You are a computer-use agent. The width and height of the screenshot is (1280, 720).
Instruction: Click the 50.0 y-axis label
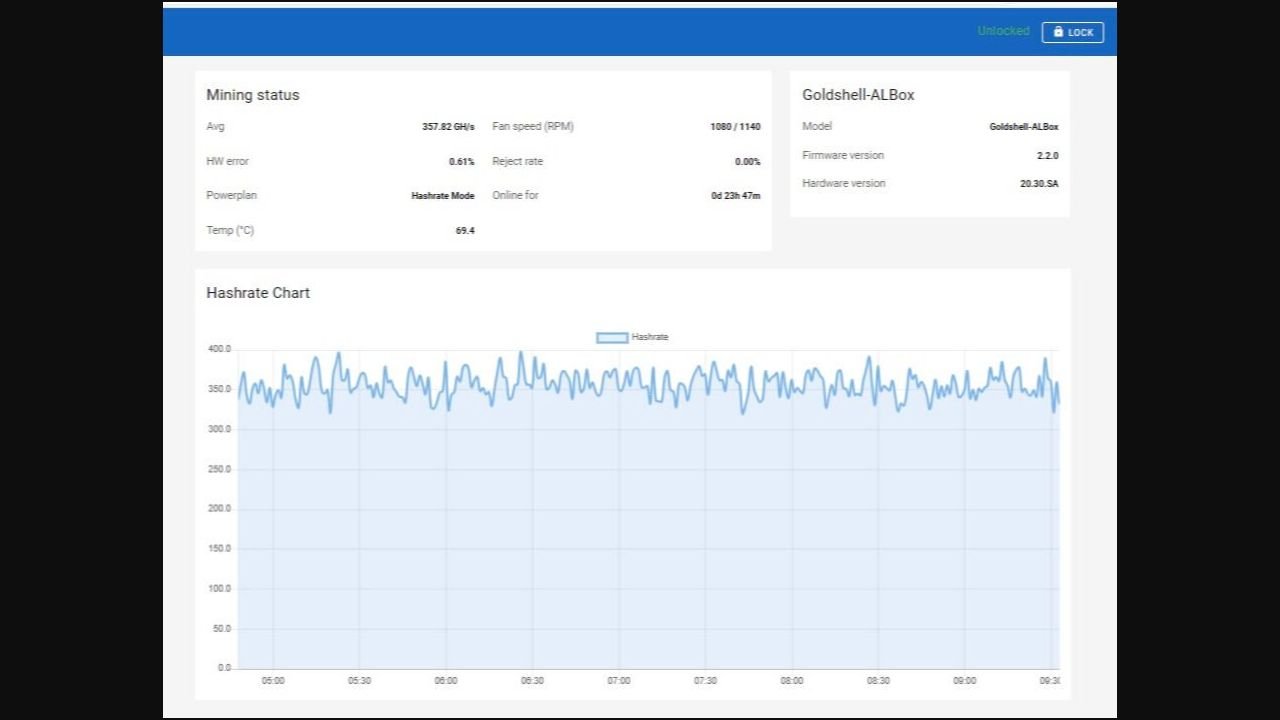(x=222, y=628)
